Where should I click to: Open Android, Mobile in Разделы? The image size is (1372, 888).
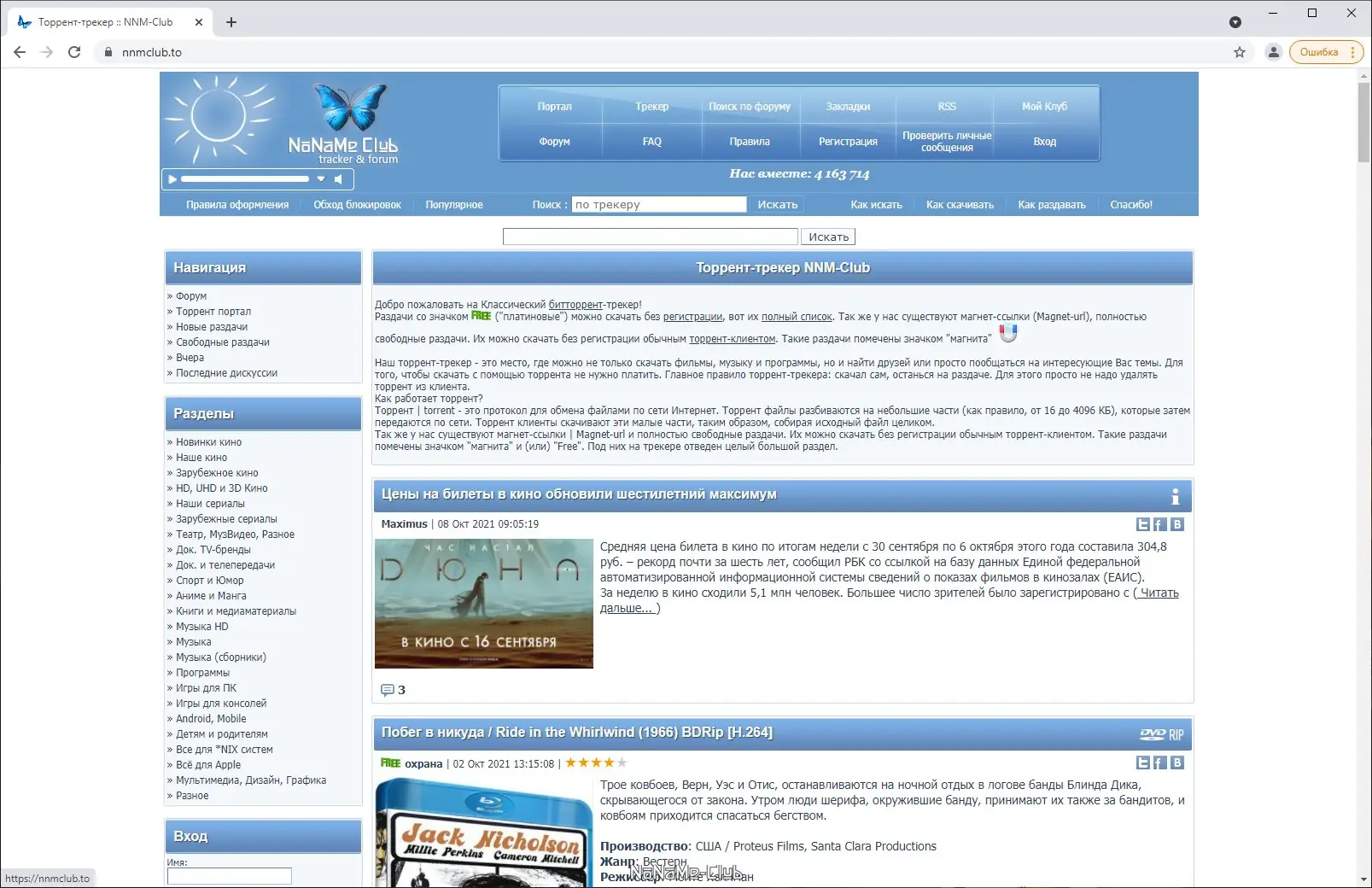coord(211,719)
